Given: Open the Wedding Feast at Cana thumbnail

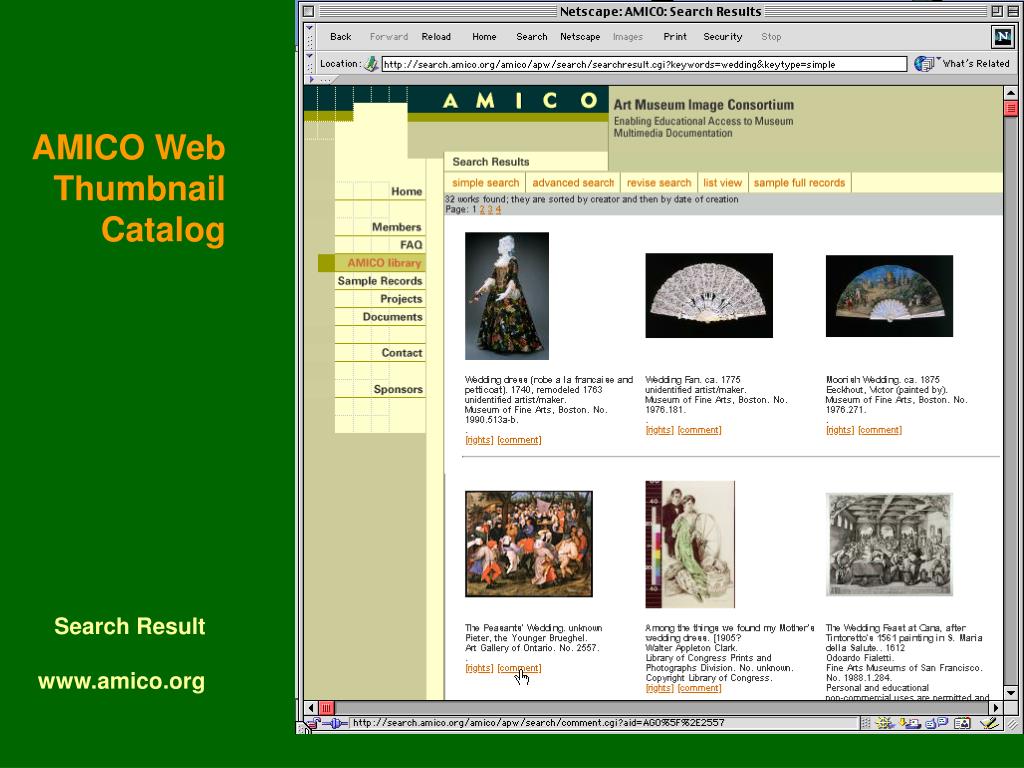Looking at the screenshot, I should pos(889,545).
